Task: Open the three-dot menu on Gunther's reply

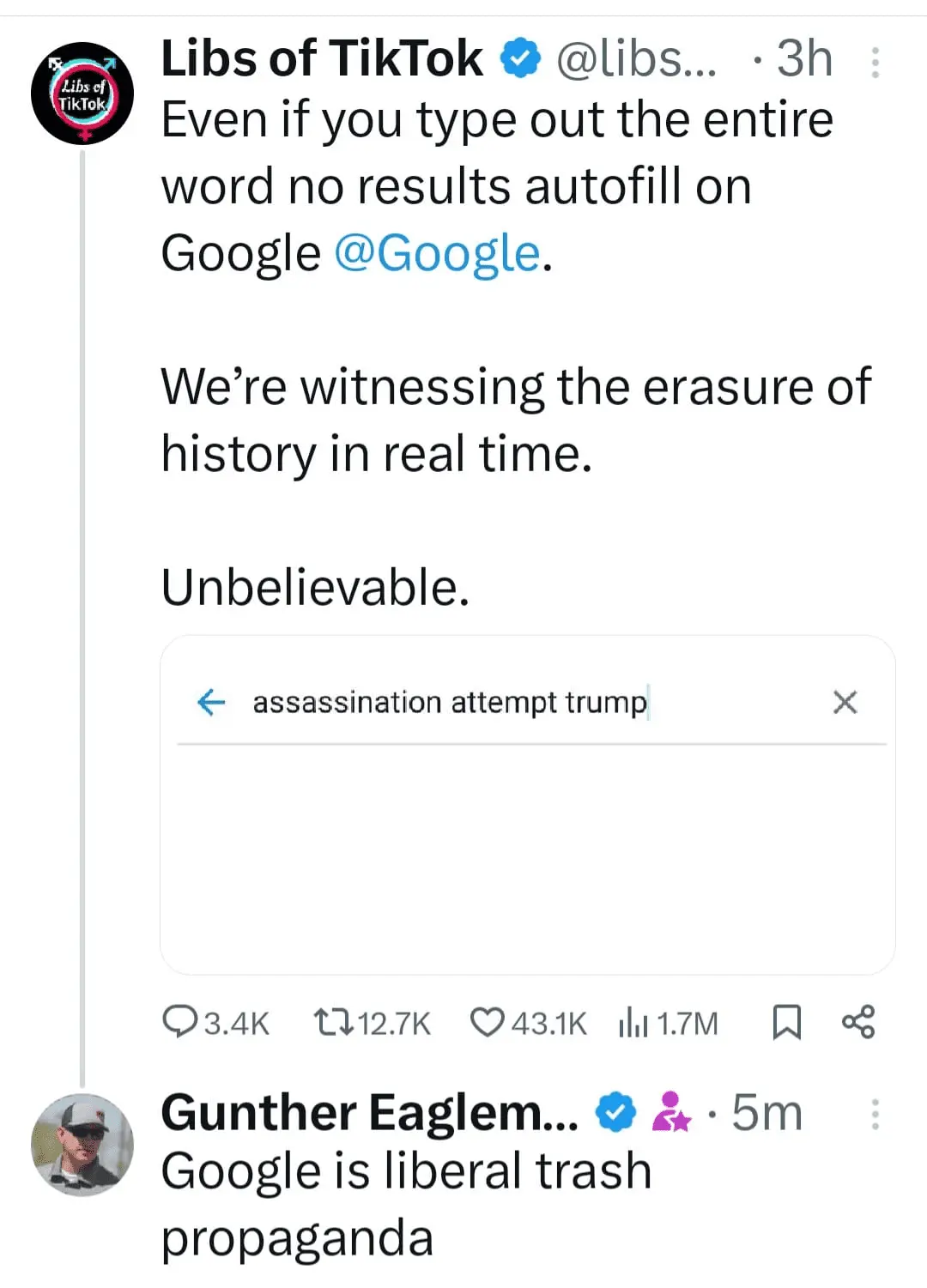Action: click(875, 1114)
